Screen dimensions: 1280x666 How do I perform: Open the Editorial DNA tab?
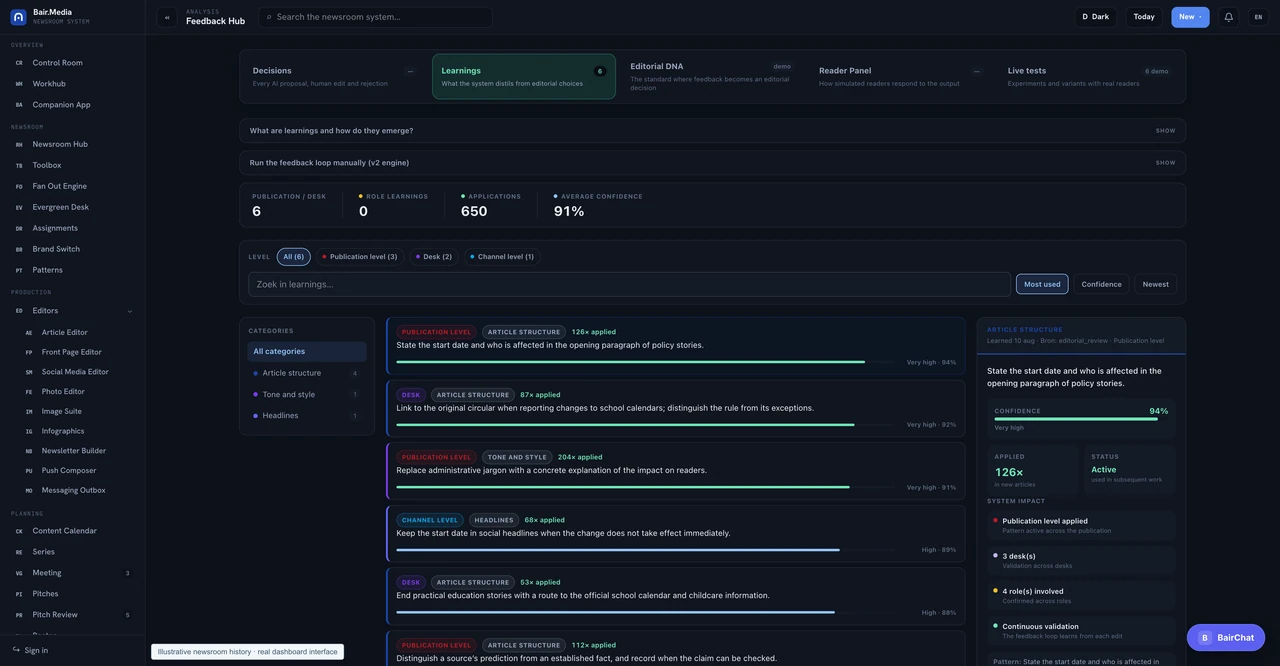click(x=711, y=77)
